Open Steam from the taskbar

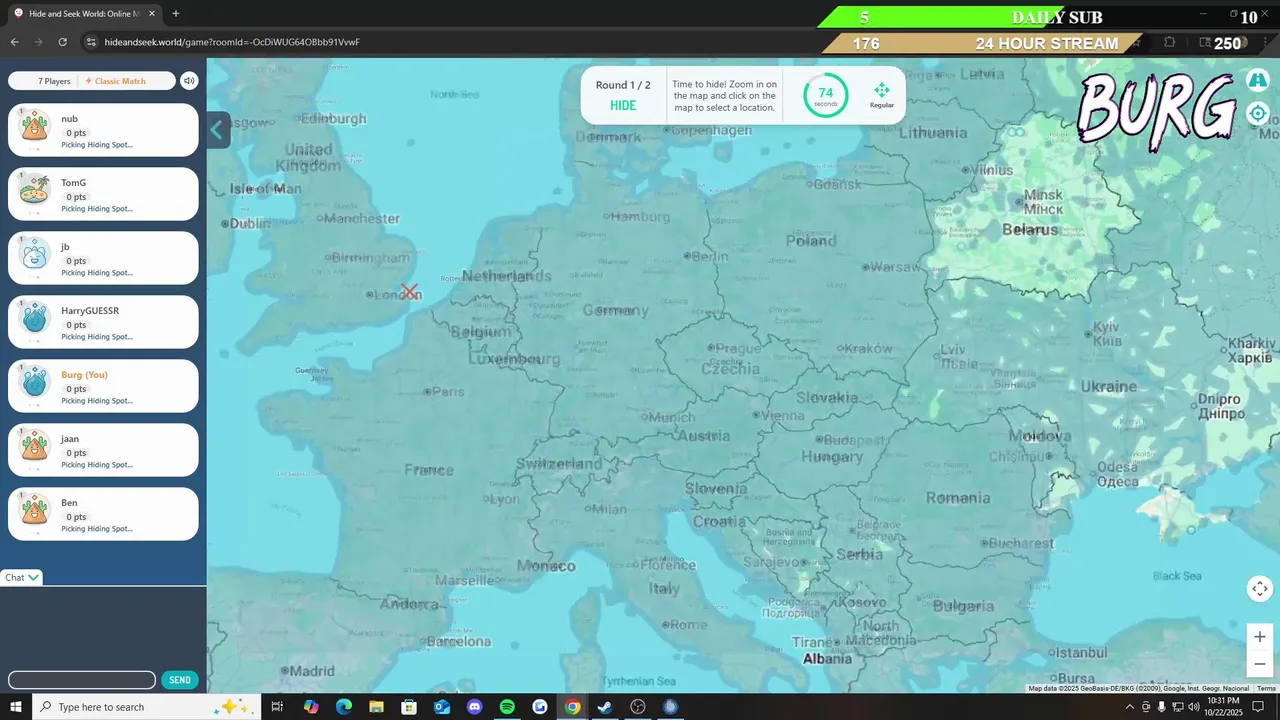(x=605, y=707)
